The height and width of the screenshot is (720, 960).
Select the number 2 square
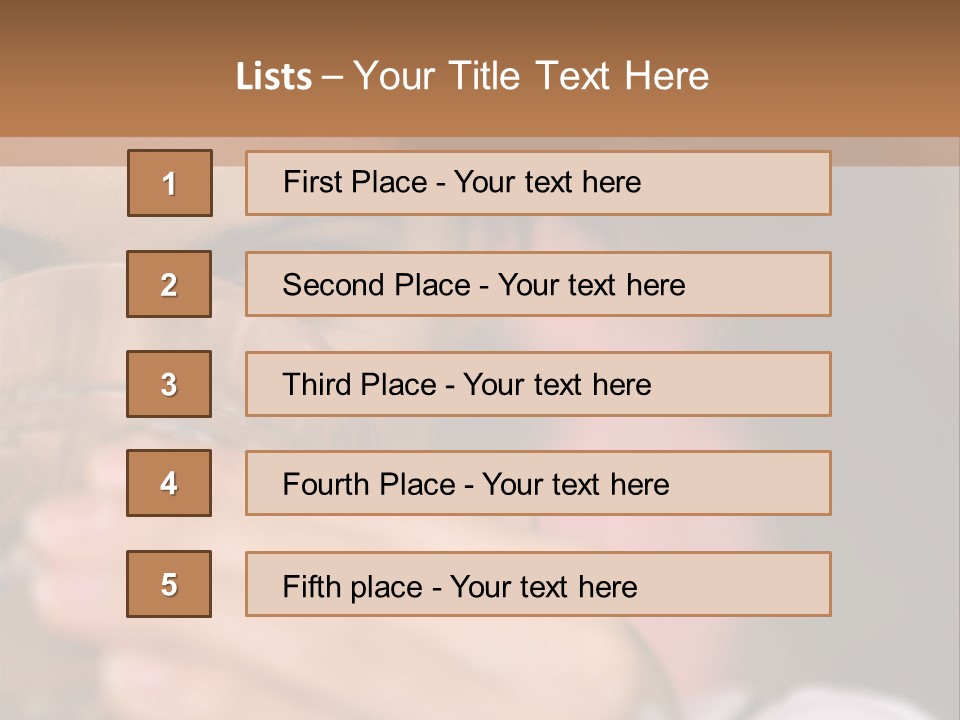169,284
